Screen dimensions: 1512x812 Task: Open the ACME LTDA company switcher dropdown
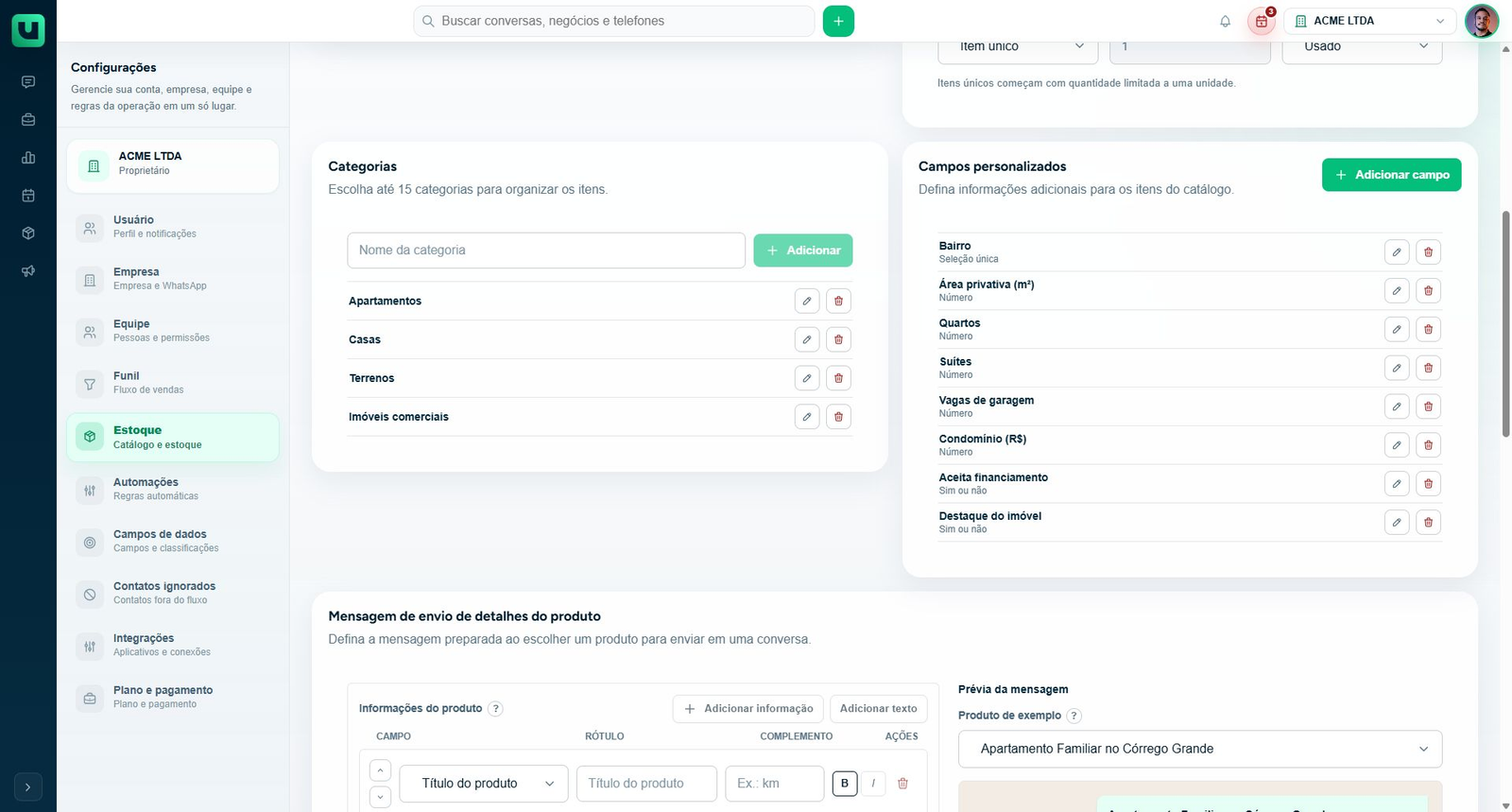click(1368, 21)
